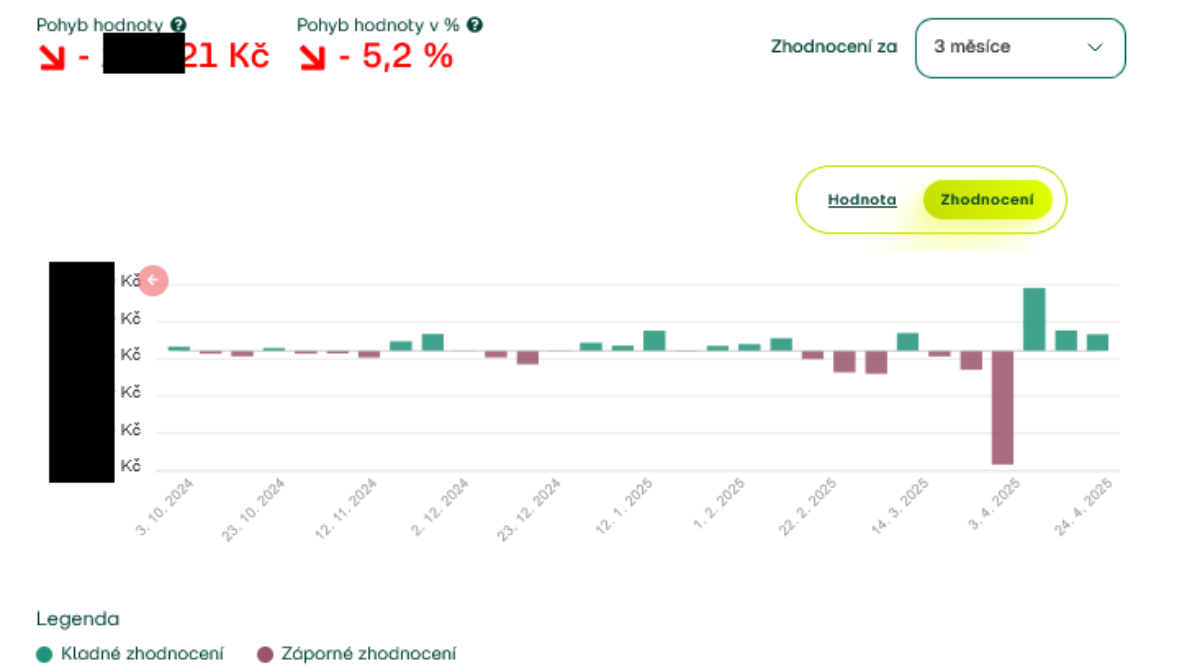Click the 22. 2. 2025 axis date
The image size is (1200, 671).
pos(809,509)
